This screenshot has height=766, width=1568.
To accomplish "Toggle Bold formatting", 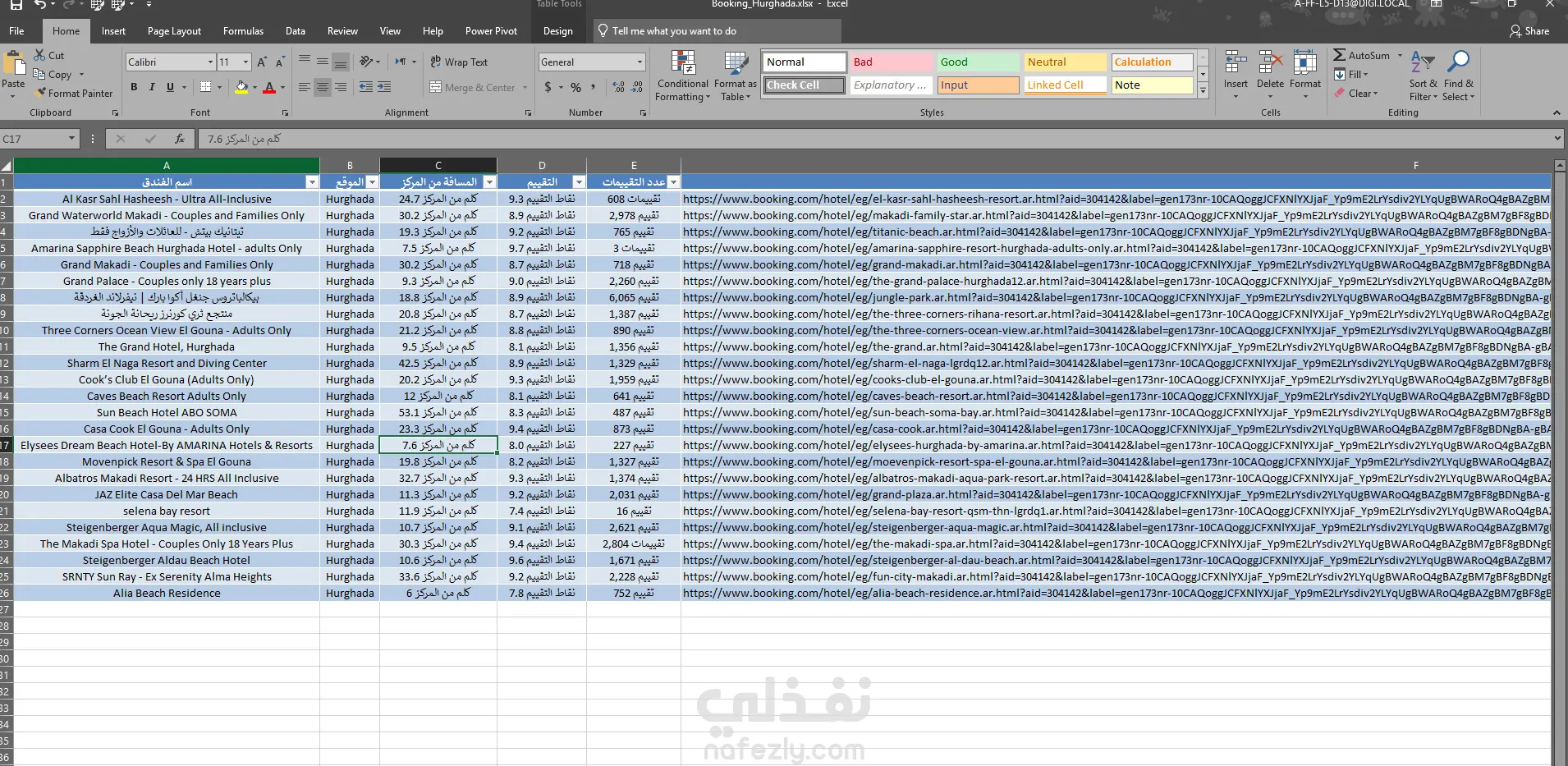I will click(x=134, y=87).
